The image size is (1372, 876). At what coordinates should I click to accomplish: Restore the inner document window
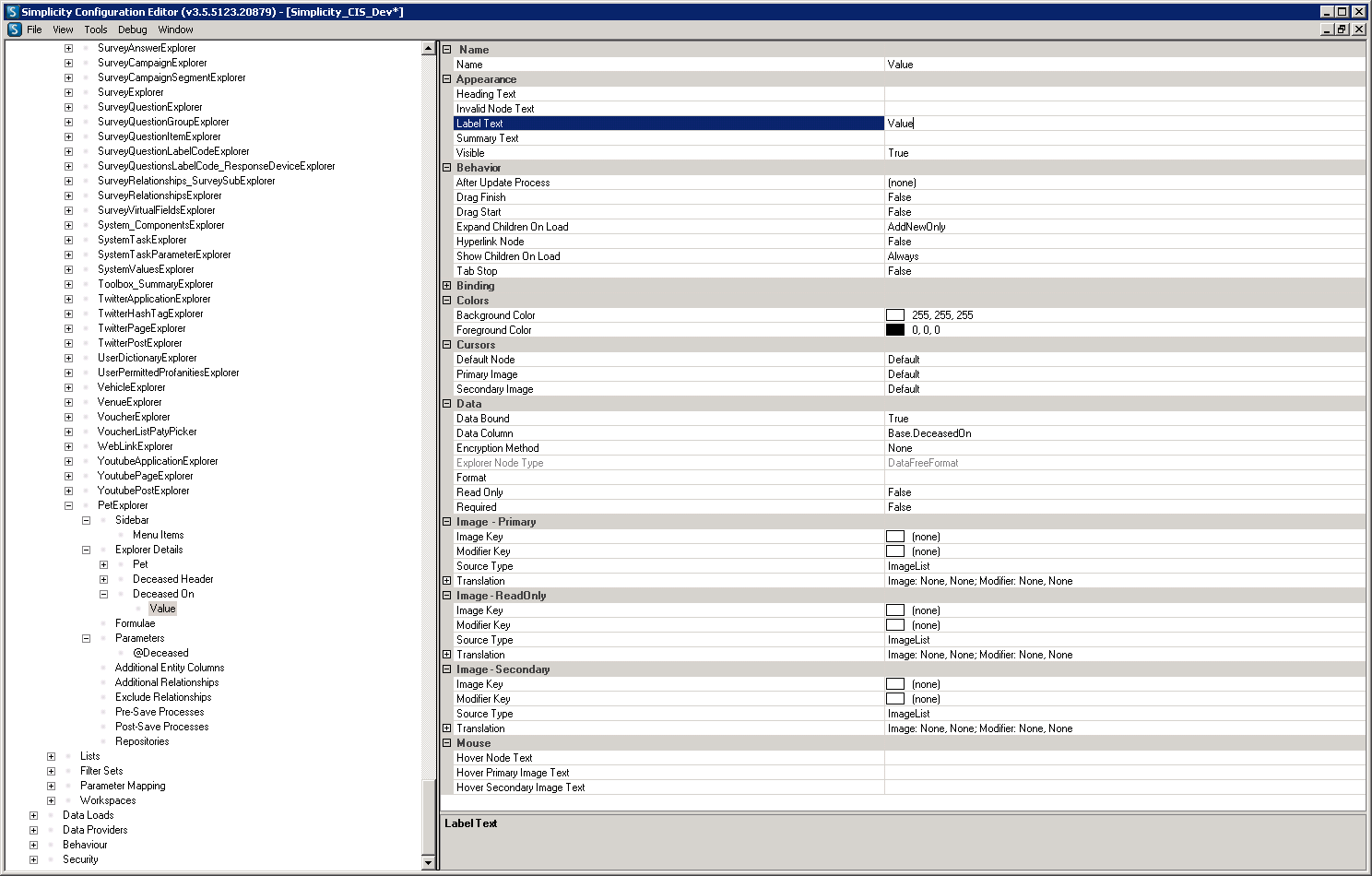click(x=1342, y=30)
